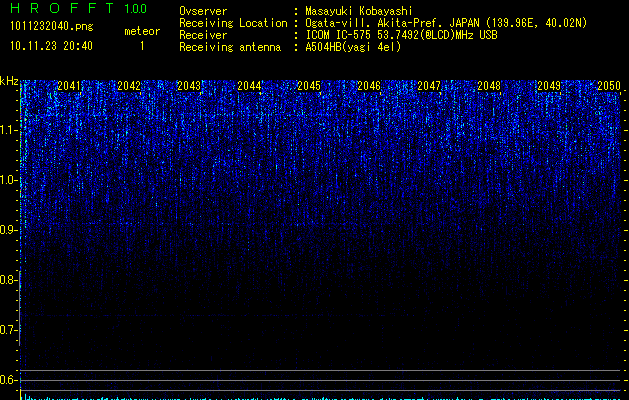Click the 2043 time marker
This screenshot has height=400, width=629.
coord(189,86)
